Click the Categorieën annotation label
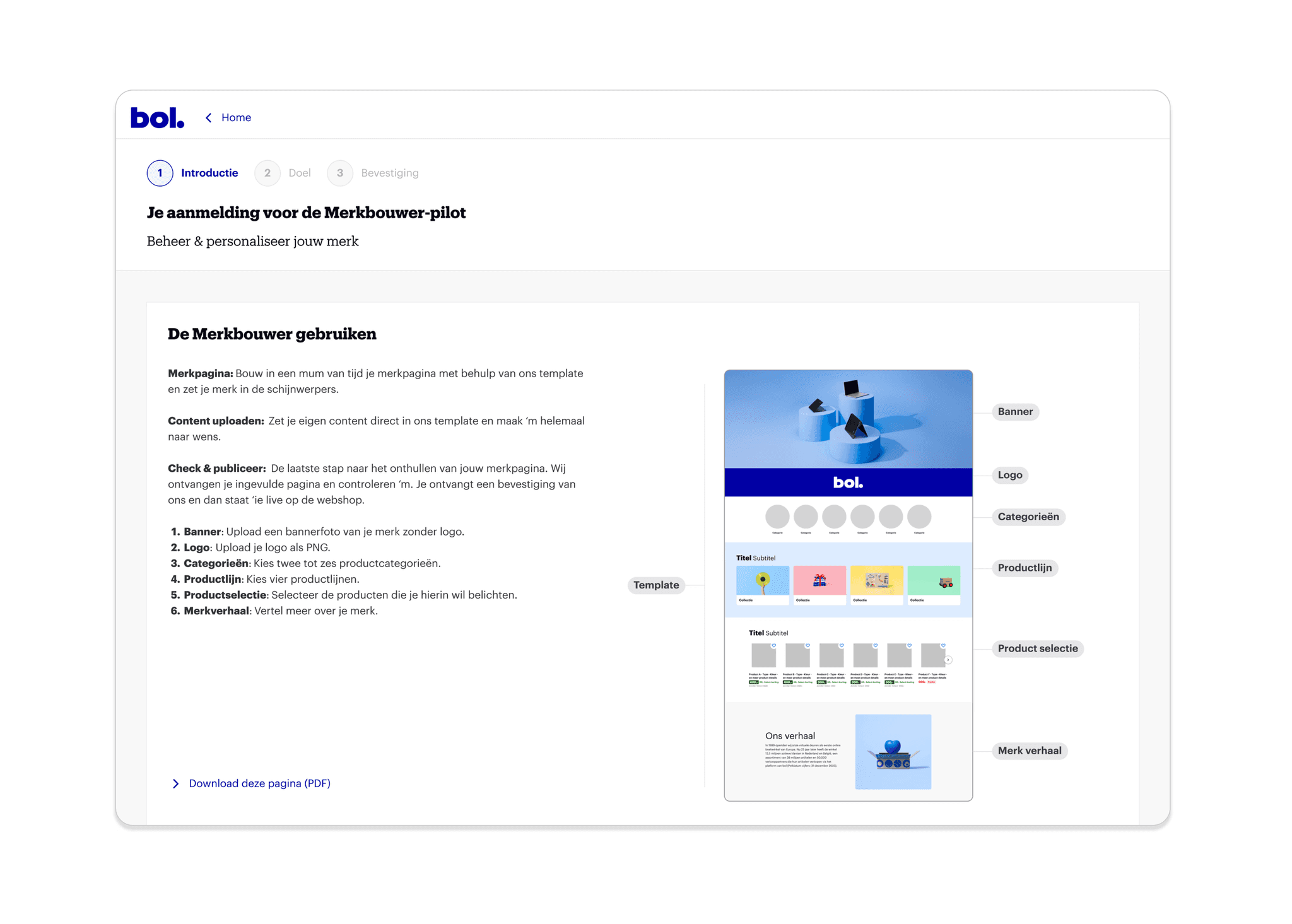 (x=1028, y=517)
